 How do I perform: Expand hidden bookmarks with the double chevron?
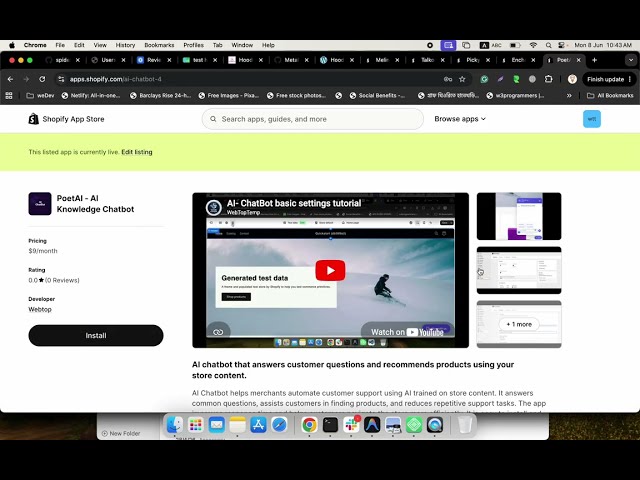569,96
